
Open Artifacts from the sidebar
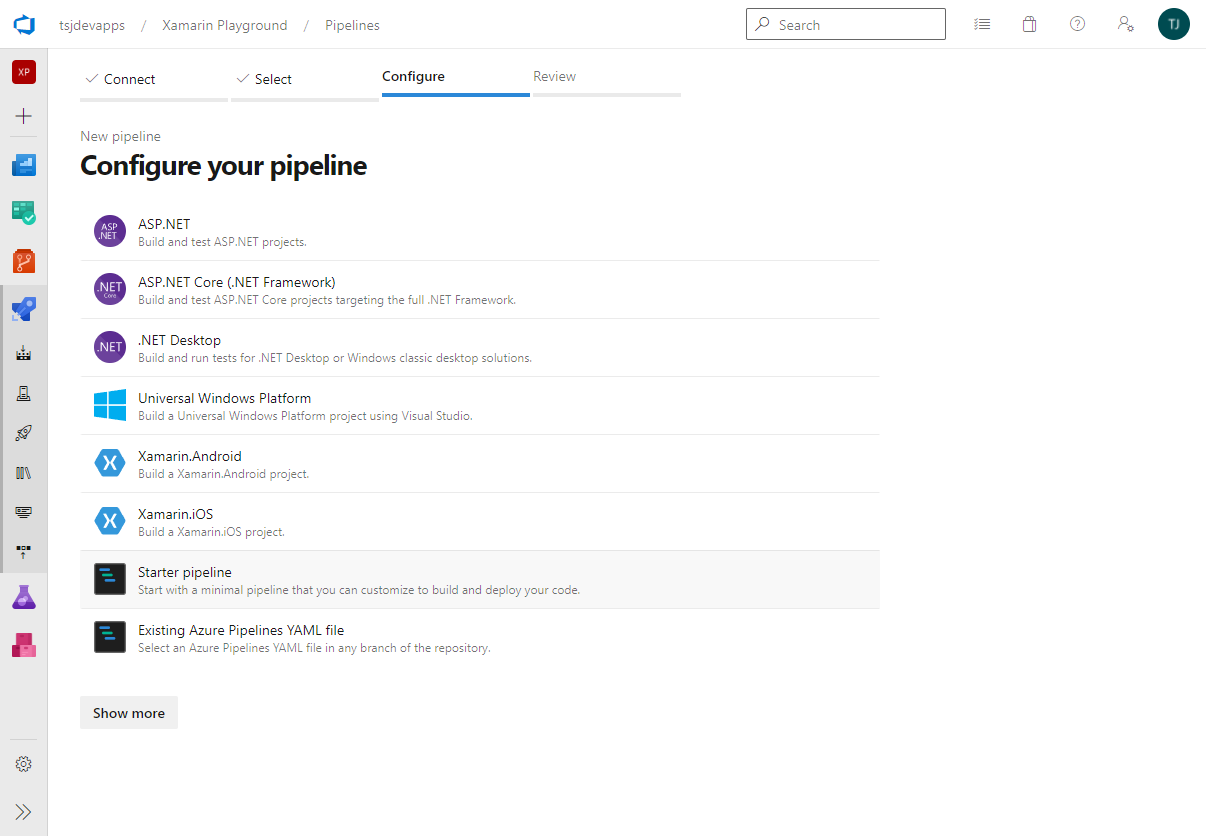pyautogui.click(x=24, y=645)
